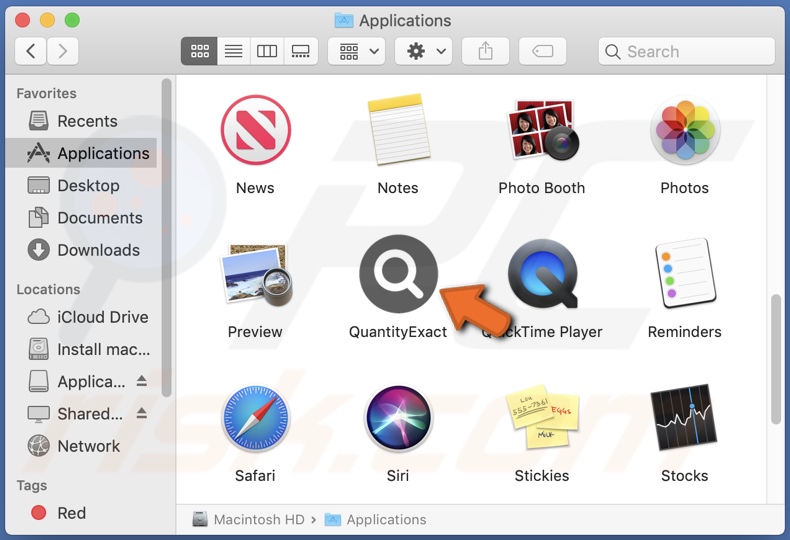This screenshot has width=790, height=540.
Task: Open the Safari compass icon
Action: [255, 418]
